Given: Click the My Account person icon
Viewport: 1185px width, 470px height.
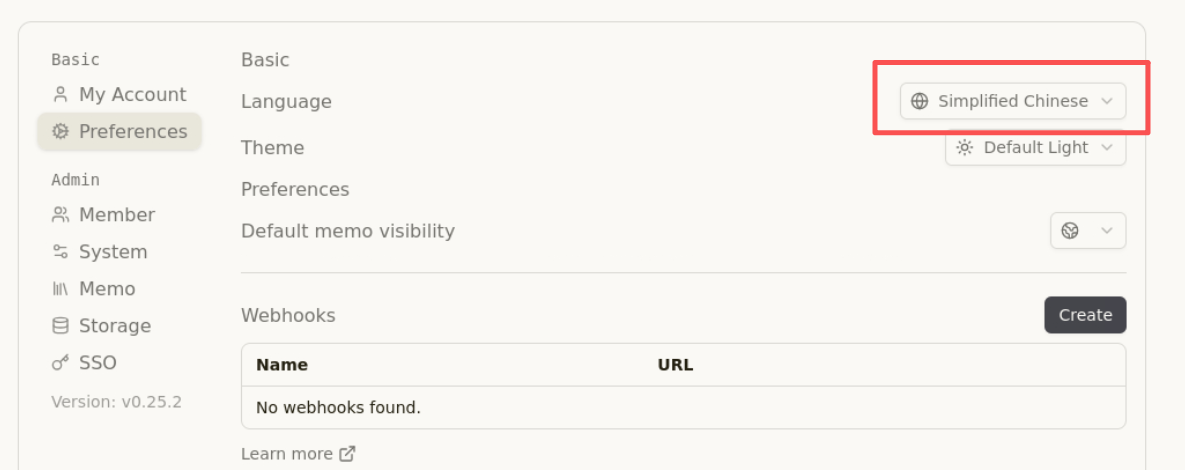Looking at the screenshot, I should click(x=60, y=95).
